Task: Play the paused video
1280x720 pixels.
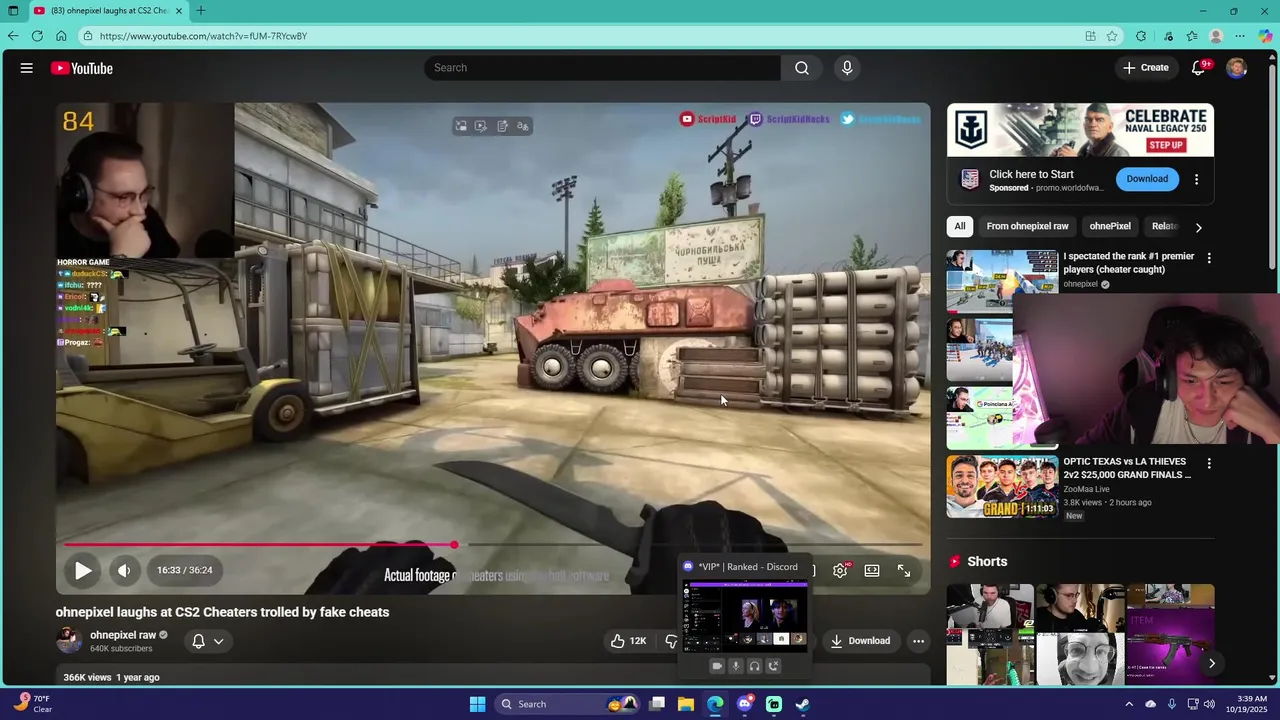Action: tap(83, 570)
